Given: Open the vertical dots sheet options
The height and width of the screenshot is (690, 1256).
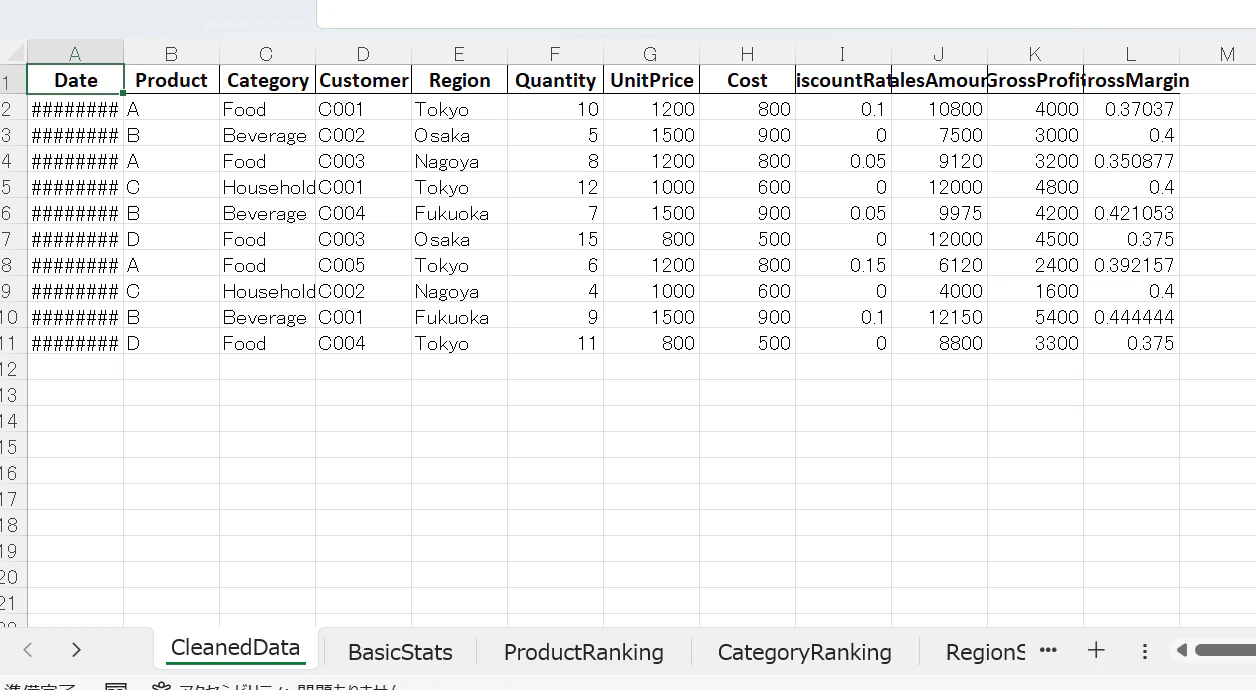Looking at the screenshot, I should (1145, 651).
